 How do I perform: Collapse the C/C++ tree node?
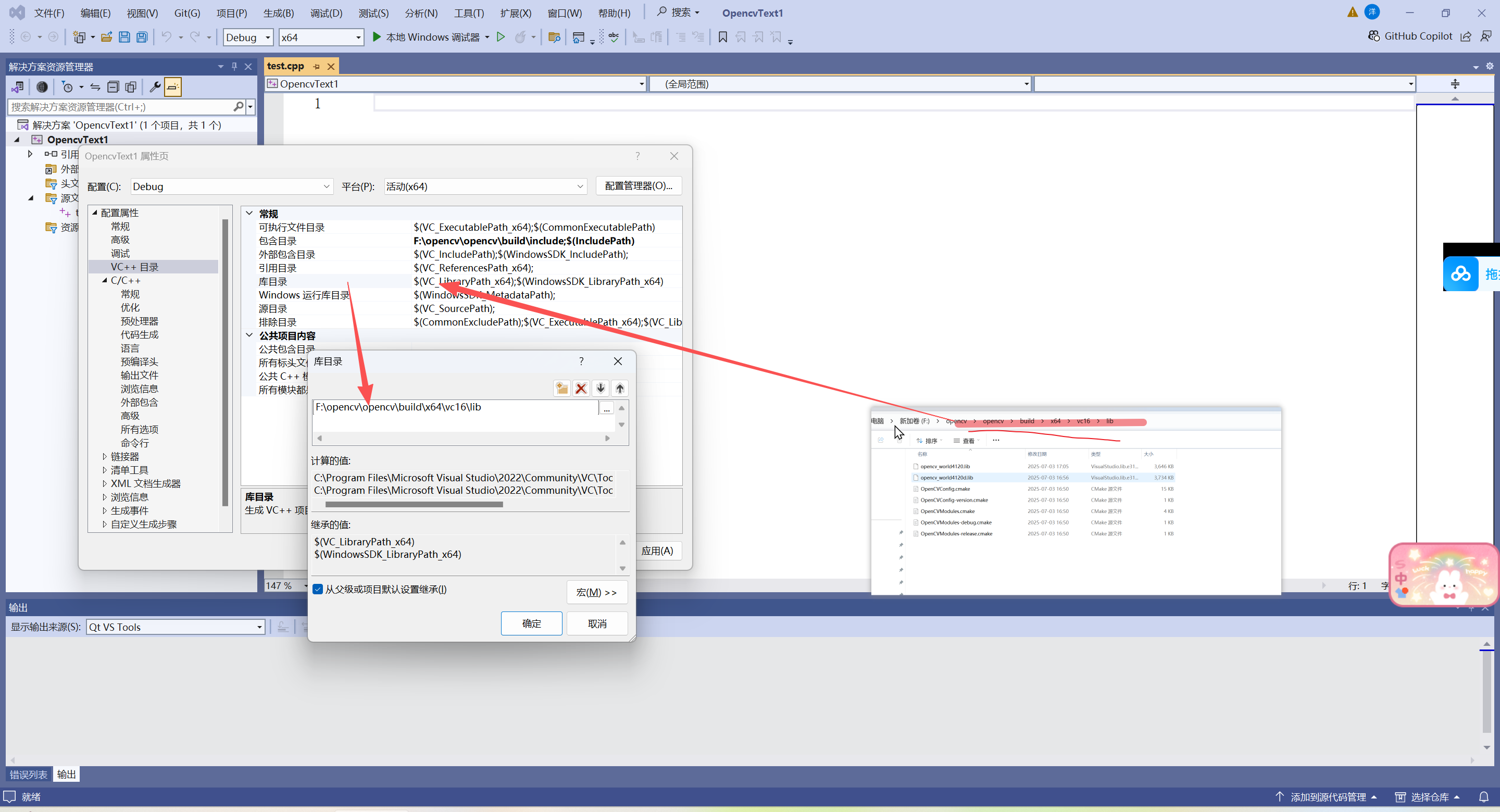(105, 280)
